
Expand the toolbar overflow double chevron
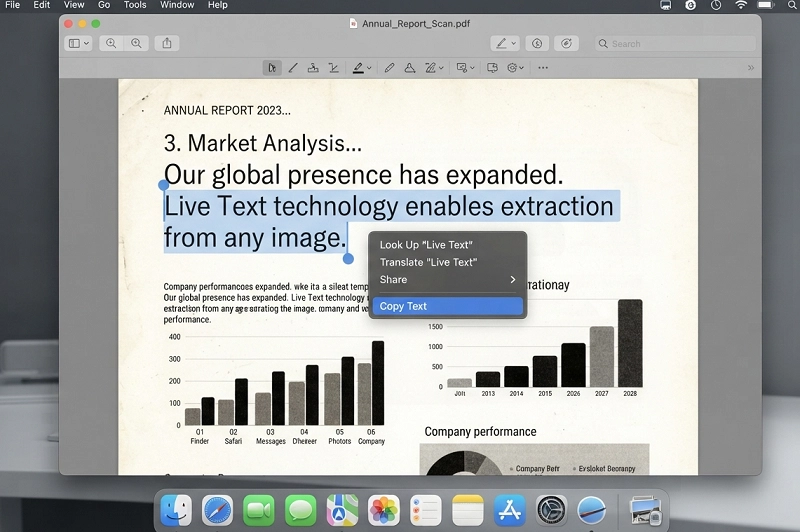tap(751, 68)
